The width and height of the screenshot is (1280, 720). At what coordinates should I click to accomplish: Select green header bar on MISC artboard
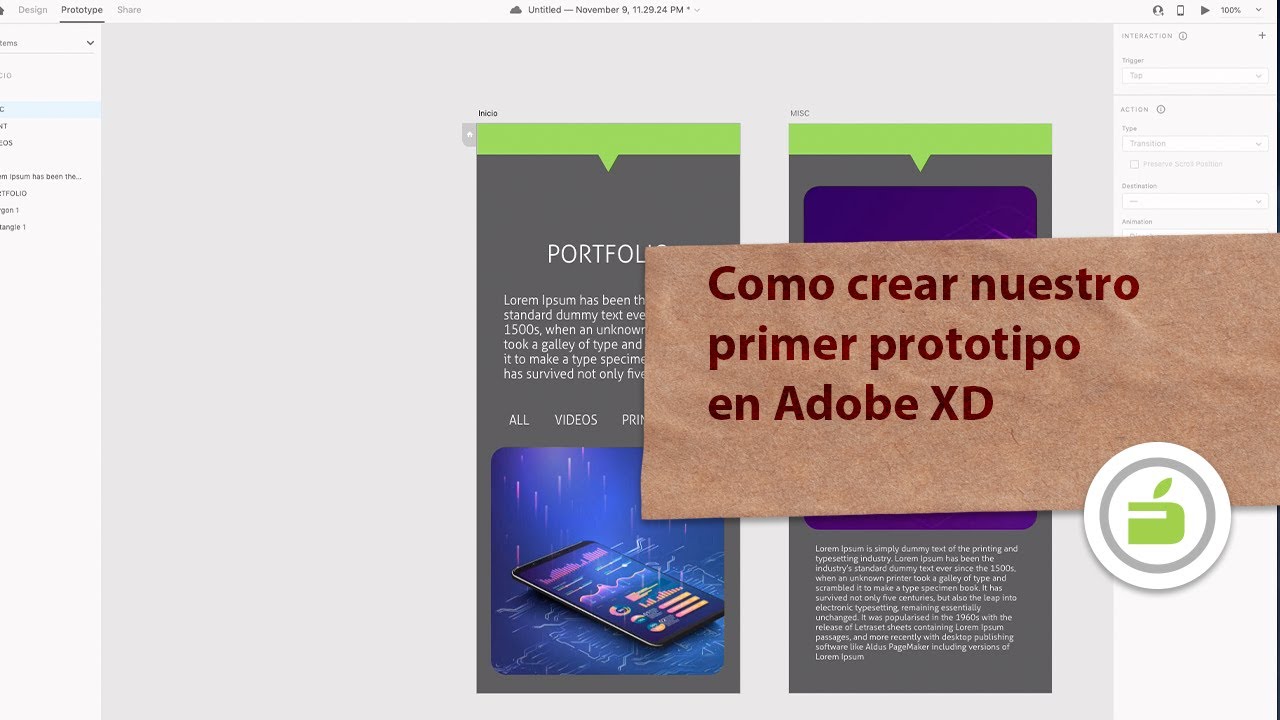[920, 139]
